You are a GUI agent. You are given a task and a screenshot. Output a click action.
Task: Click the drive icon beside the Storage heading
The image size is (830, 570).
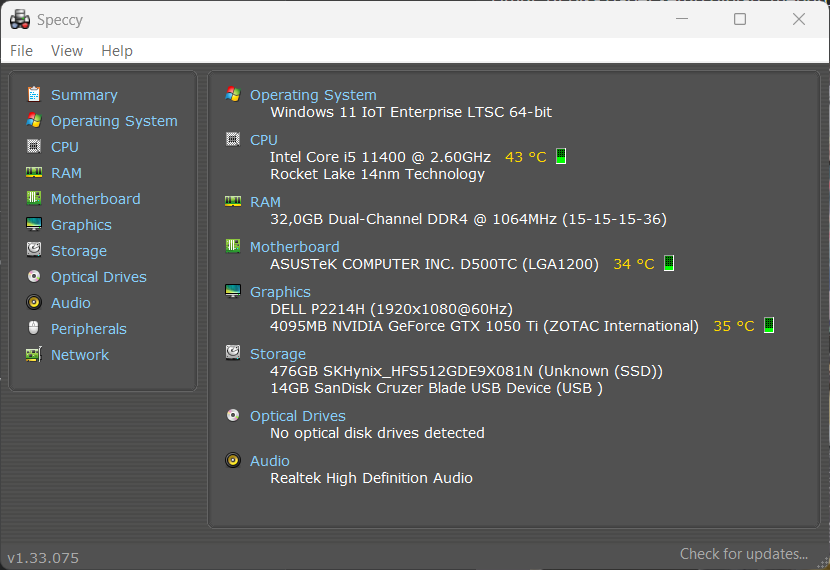click(233, 352)
